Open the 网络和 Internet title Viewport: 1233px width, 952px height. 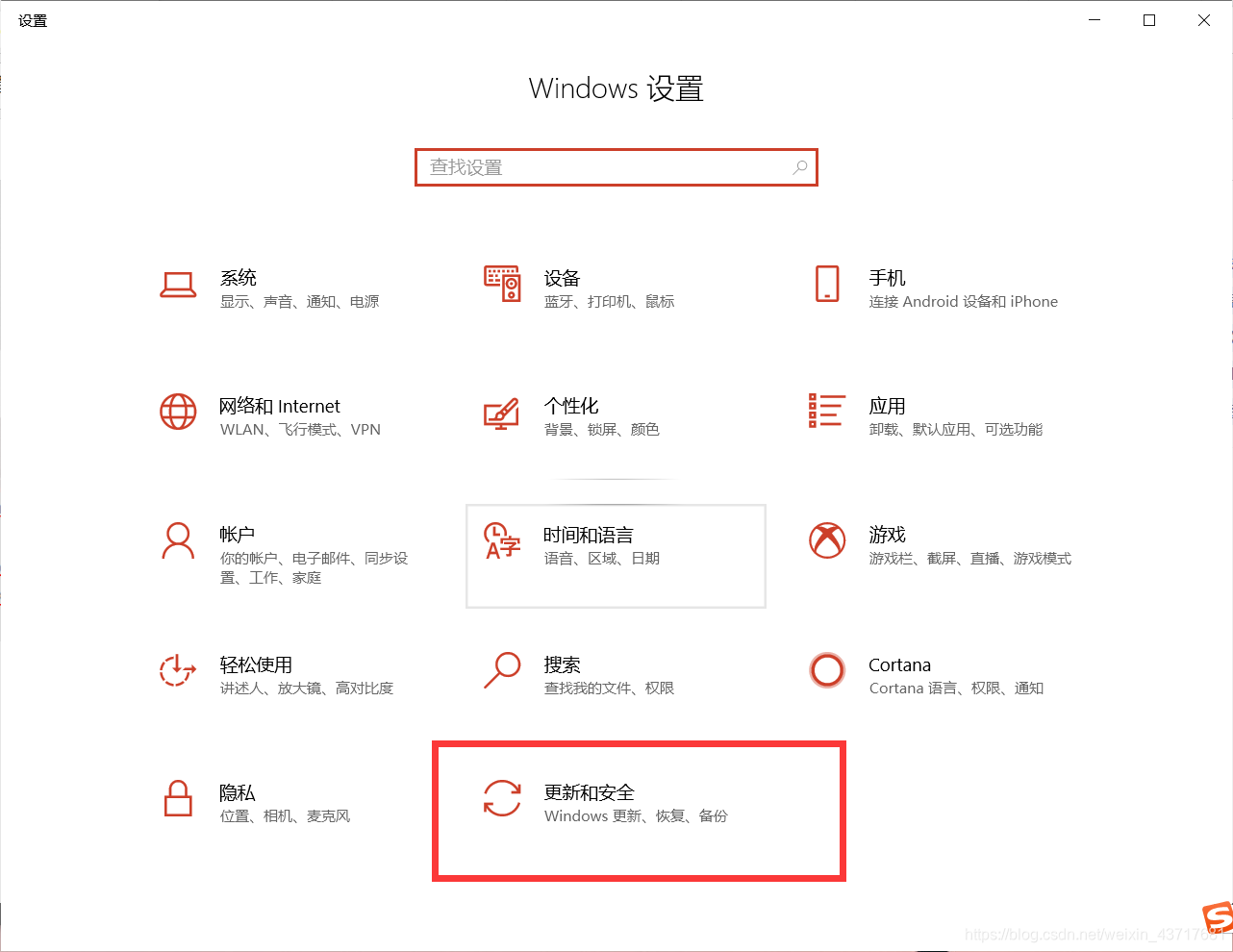coord(280,406)
